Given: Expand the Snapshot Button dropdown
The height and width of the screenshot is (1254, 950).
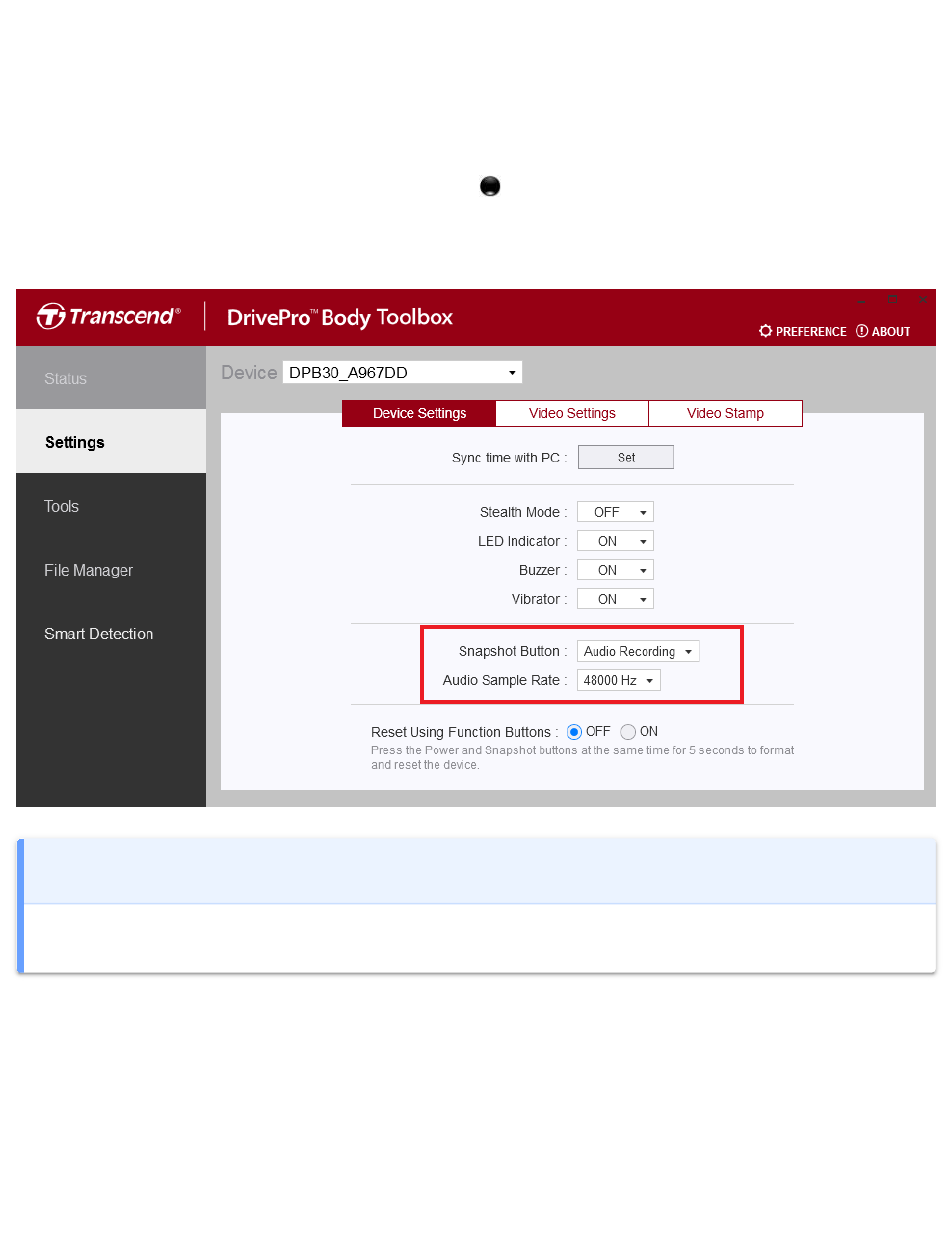Looking at the screenshot, I should [x=638, y=651].
